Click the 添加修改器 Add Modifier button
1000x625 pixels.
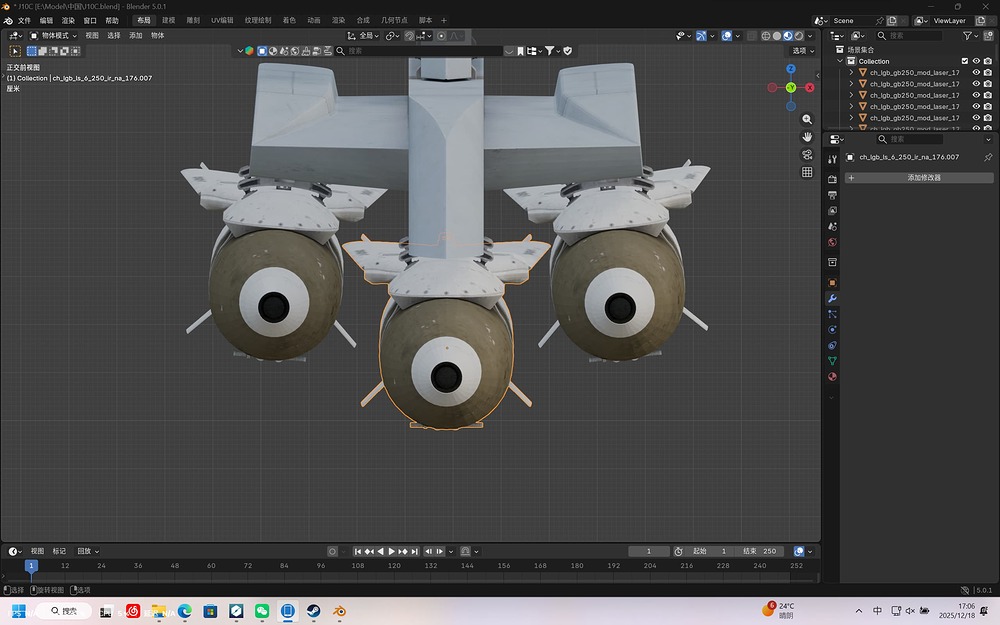922,178
